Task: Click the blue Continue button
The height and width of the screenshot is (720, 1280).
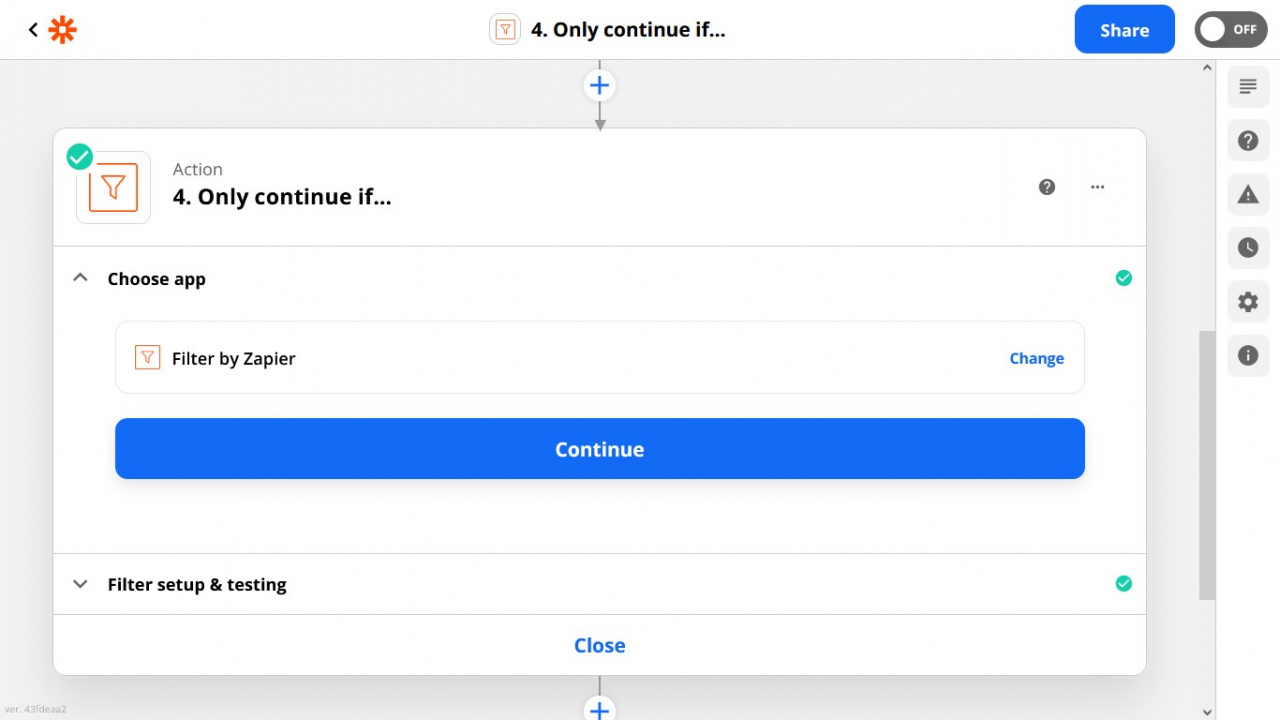Action: (x=600, y=449)
